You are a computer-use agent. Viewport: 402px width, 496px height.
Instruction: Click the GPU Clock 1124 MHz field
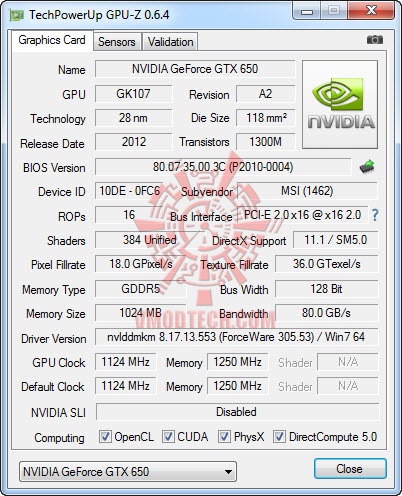point(125,362)
